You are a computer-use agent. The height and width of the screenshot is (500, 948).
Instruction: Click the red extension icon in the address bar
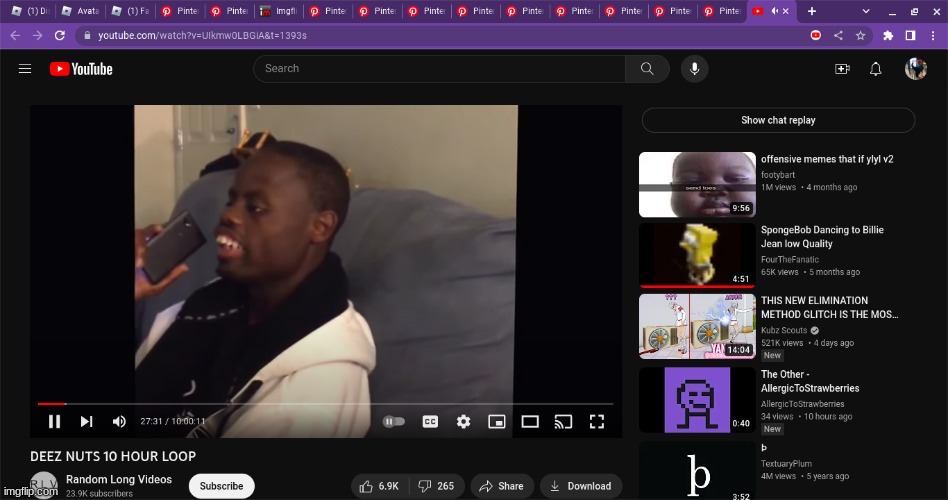(x=816, y=36)
